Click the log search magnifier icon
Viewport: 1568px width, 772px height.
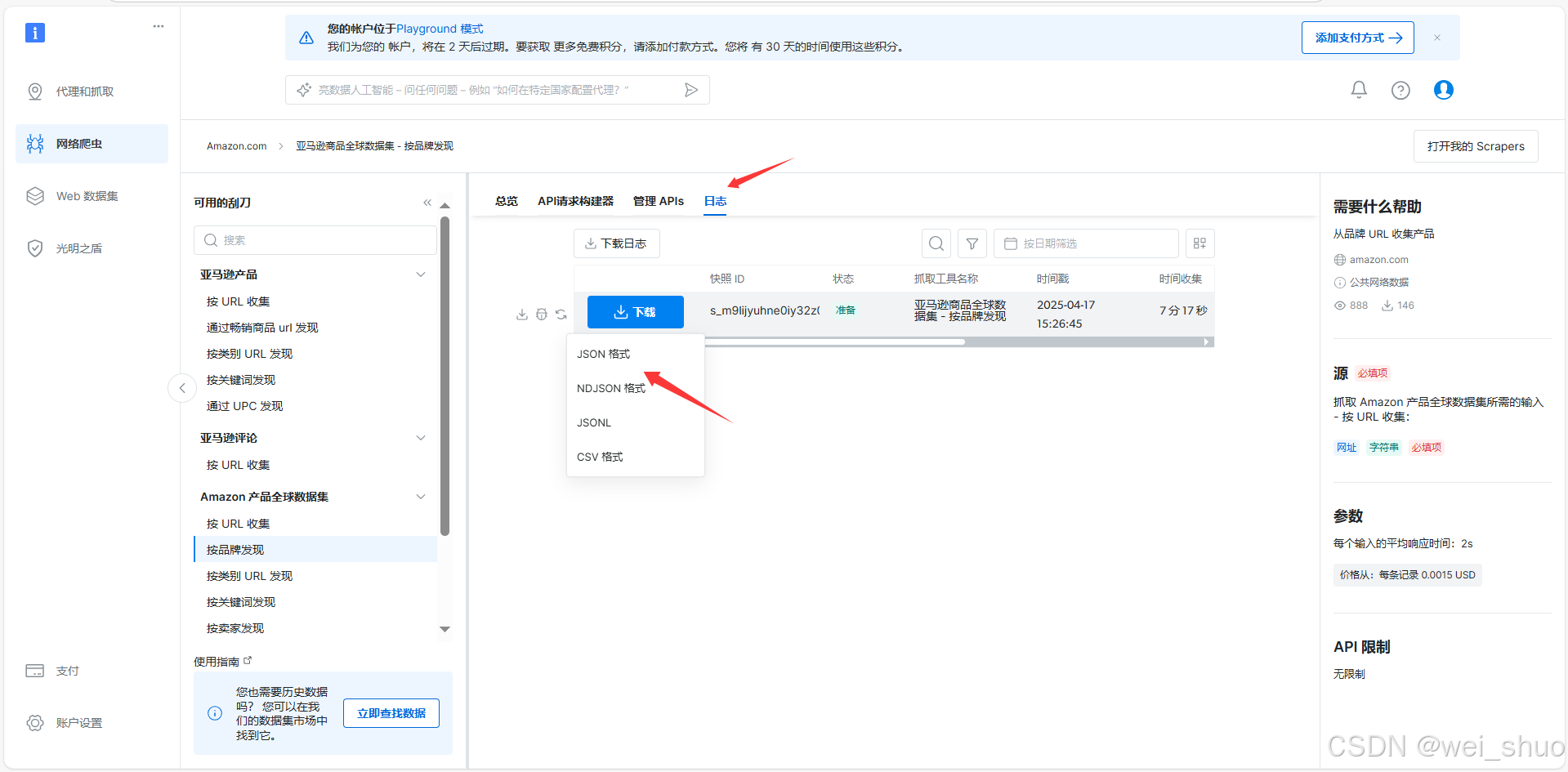[x=936, y=243]
